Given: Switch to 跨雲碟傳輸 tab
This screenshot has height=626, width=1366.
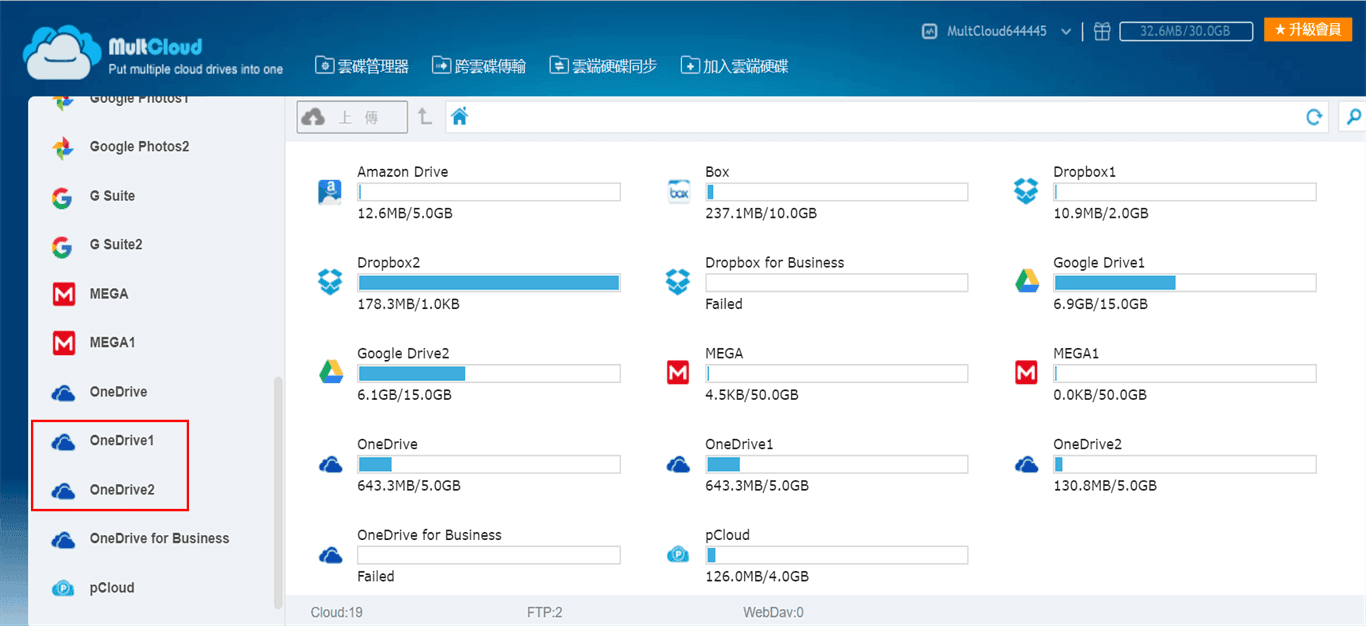Looking at the screenshot, I should coord(479,66).
